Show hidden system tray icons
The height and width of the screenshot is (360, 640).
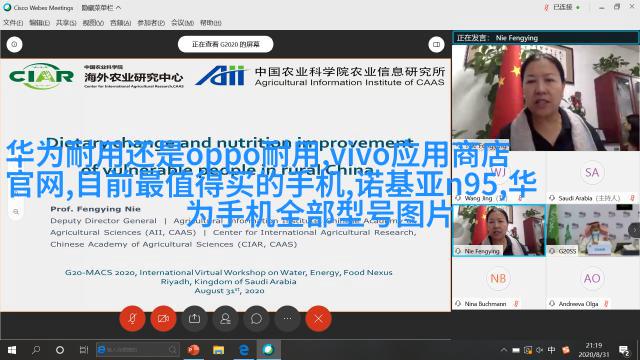[504, 350]
